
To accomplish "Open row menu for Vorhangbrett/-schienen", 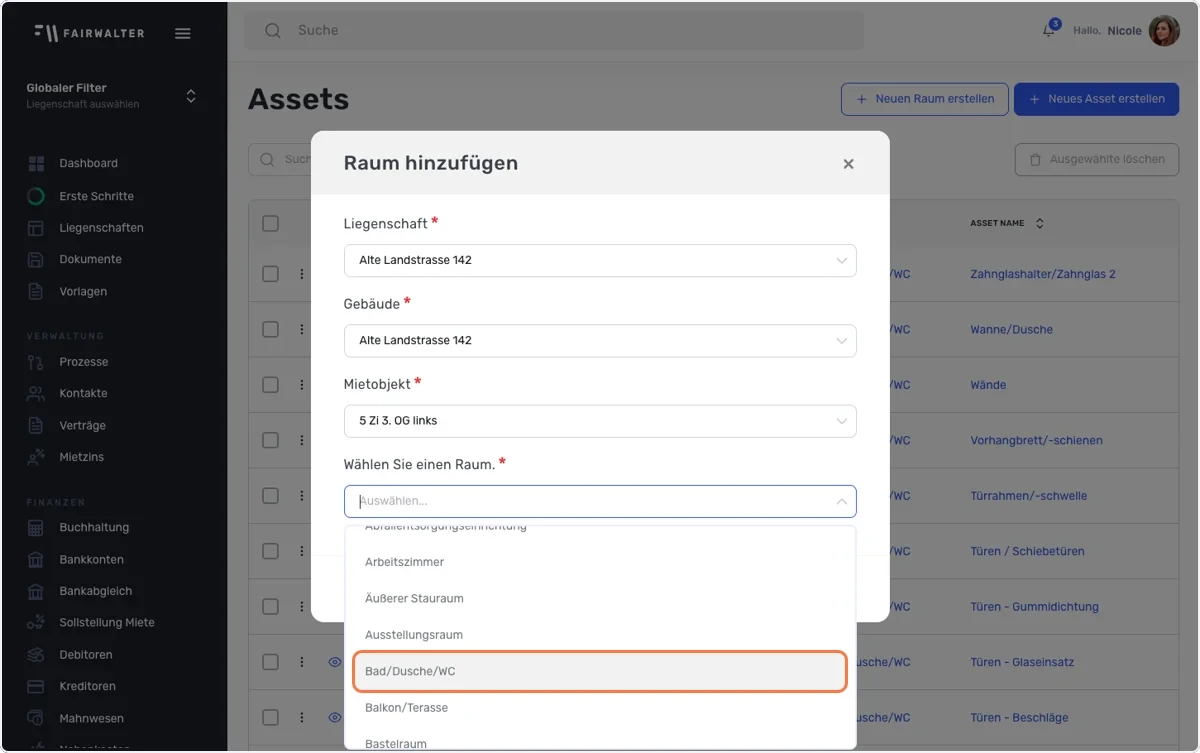I will [301, 440].
